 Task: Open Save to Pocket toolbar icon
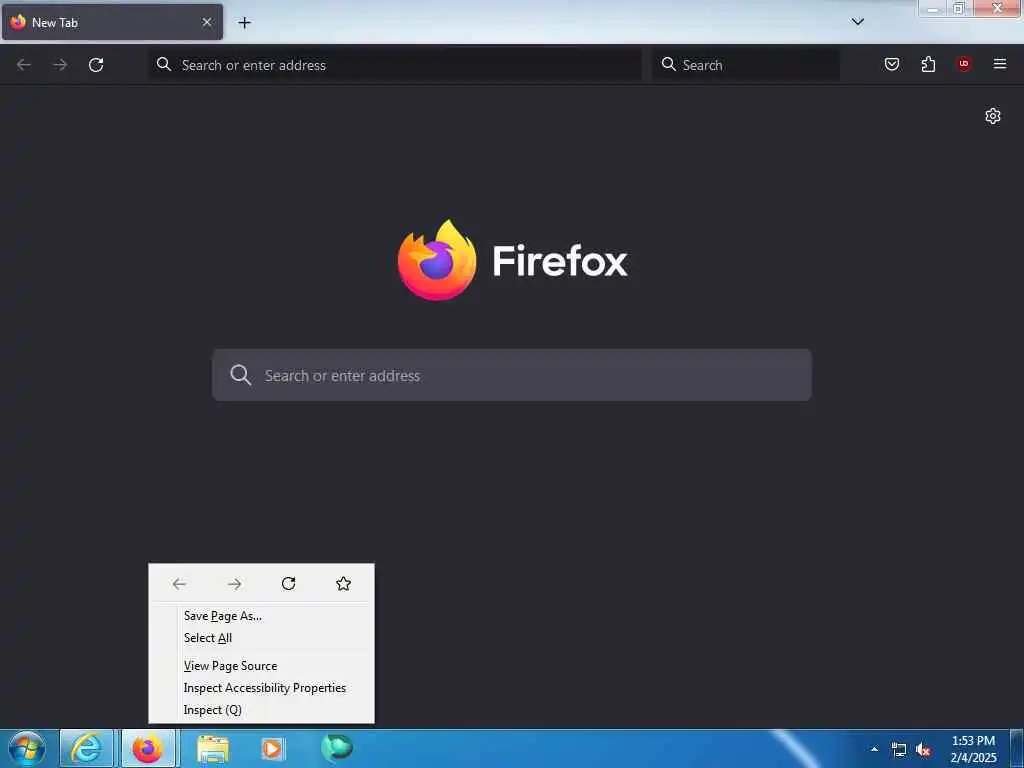[892, 64]
